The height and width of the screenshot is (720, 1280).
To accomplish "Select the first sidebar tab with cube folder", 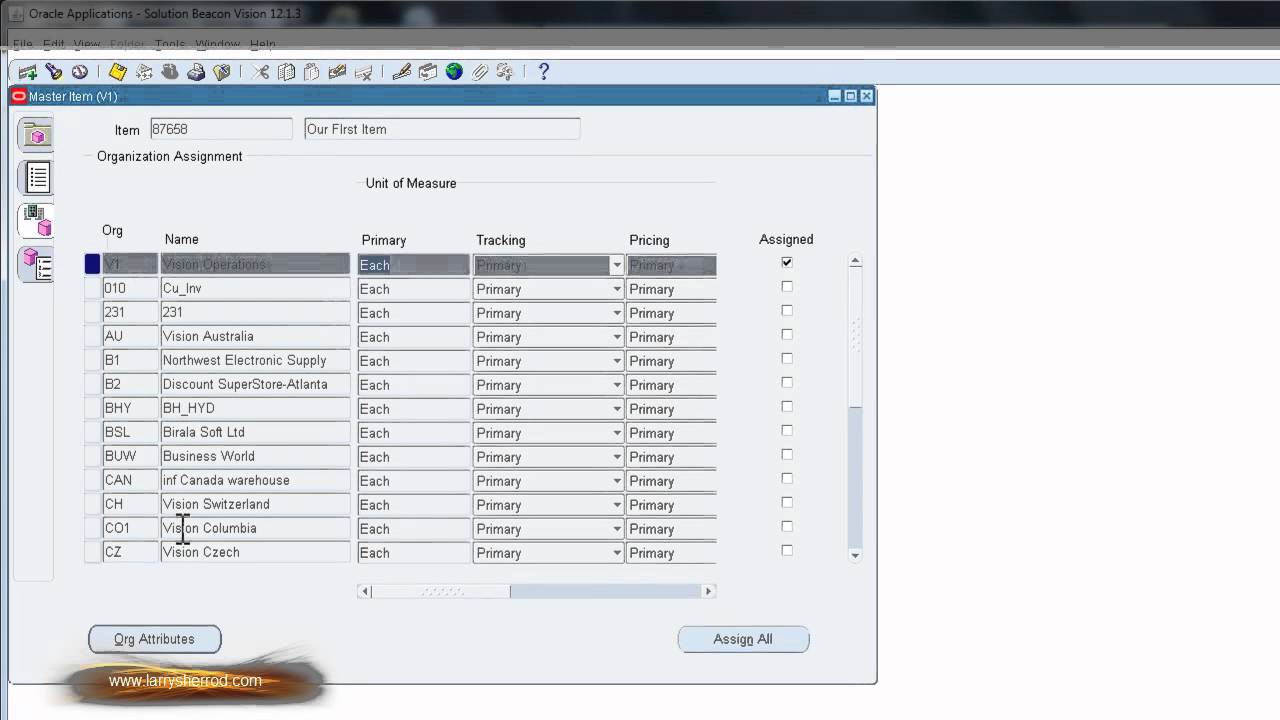I will click(36, 135).
